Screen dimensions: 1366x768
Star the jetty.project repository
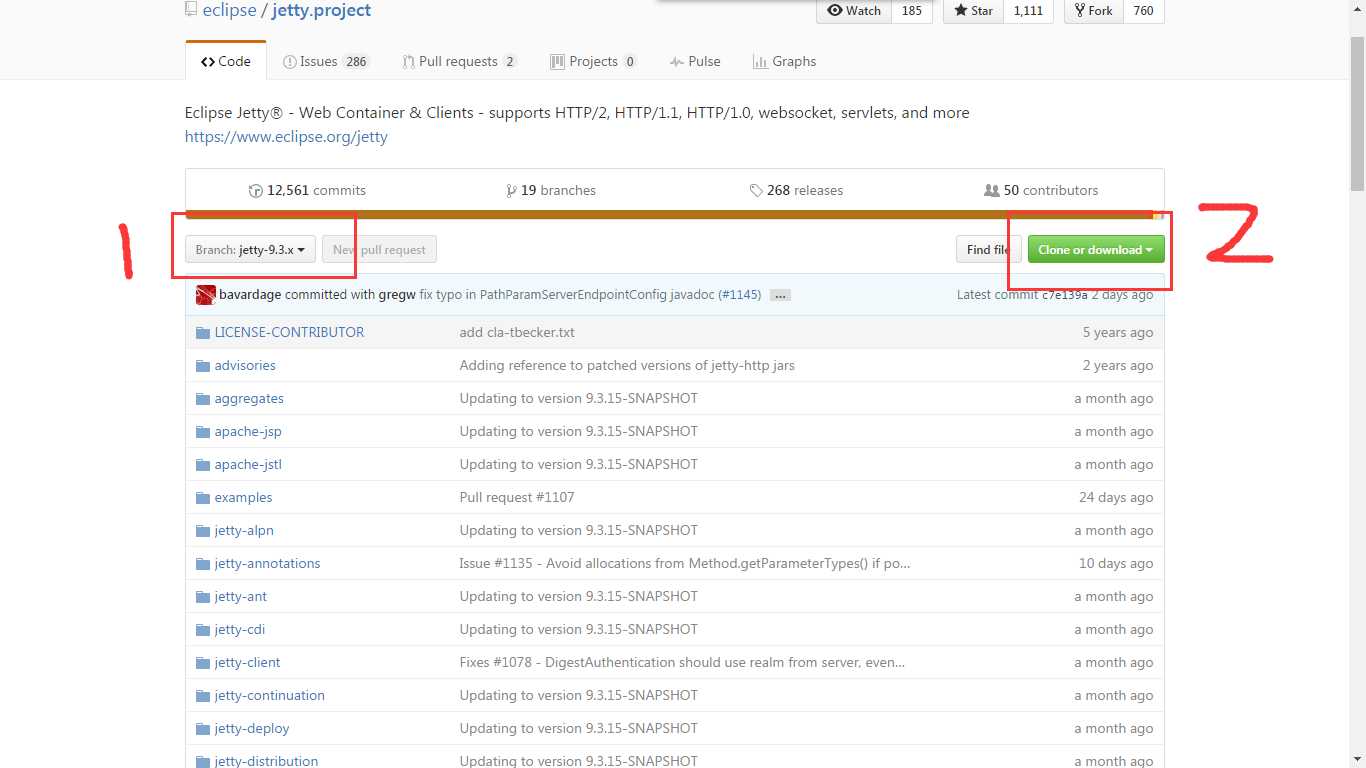coord(973,11)
